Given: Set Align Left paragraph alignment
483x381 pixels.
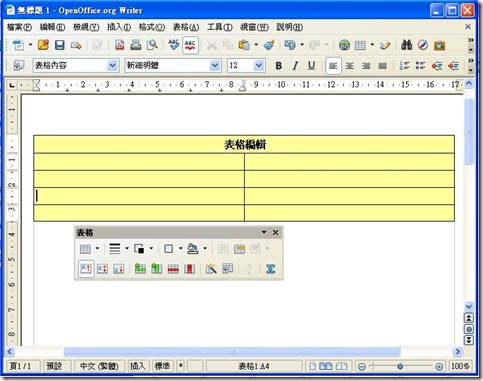Looking at the screenshot, I should click(333, 66).
